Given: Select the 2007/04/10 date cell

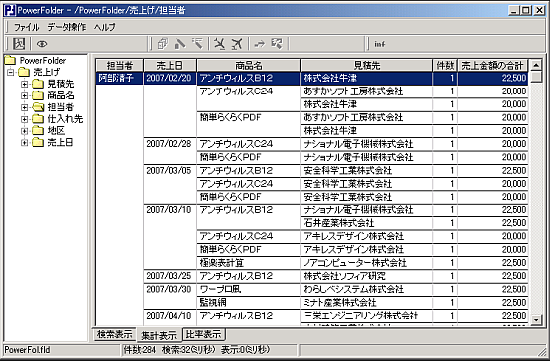Looking at the screenshot, I should point(170,316).
